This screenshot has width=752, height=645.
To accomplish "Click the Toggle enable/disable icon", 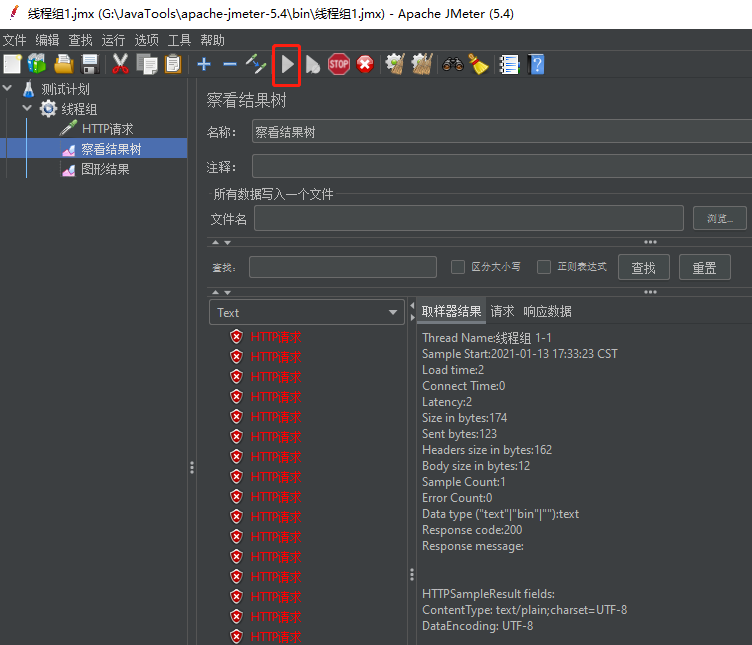I will (x=256, y=64).
